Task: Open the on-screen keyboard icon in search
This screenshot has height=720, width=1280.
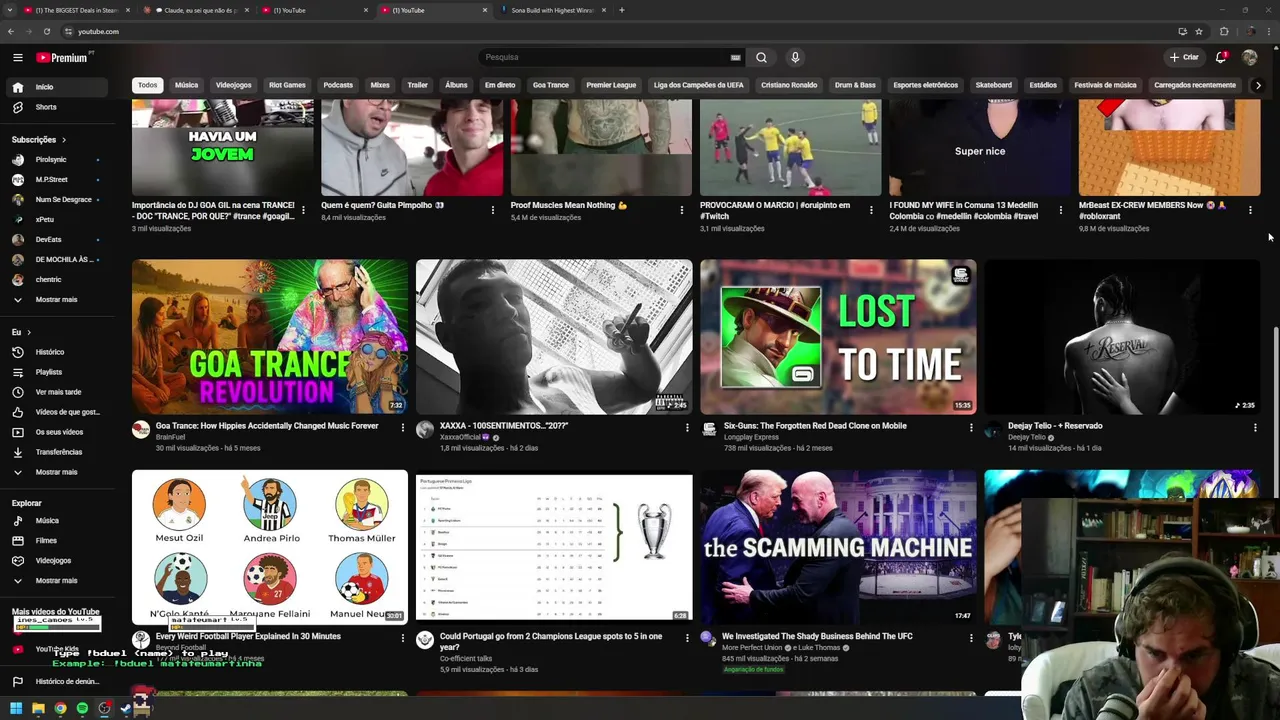Action: tap(736, 57)
